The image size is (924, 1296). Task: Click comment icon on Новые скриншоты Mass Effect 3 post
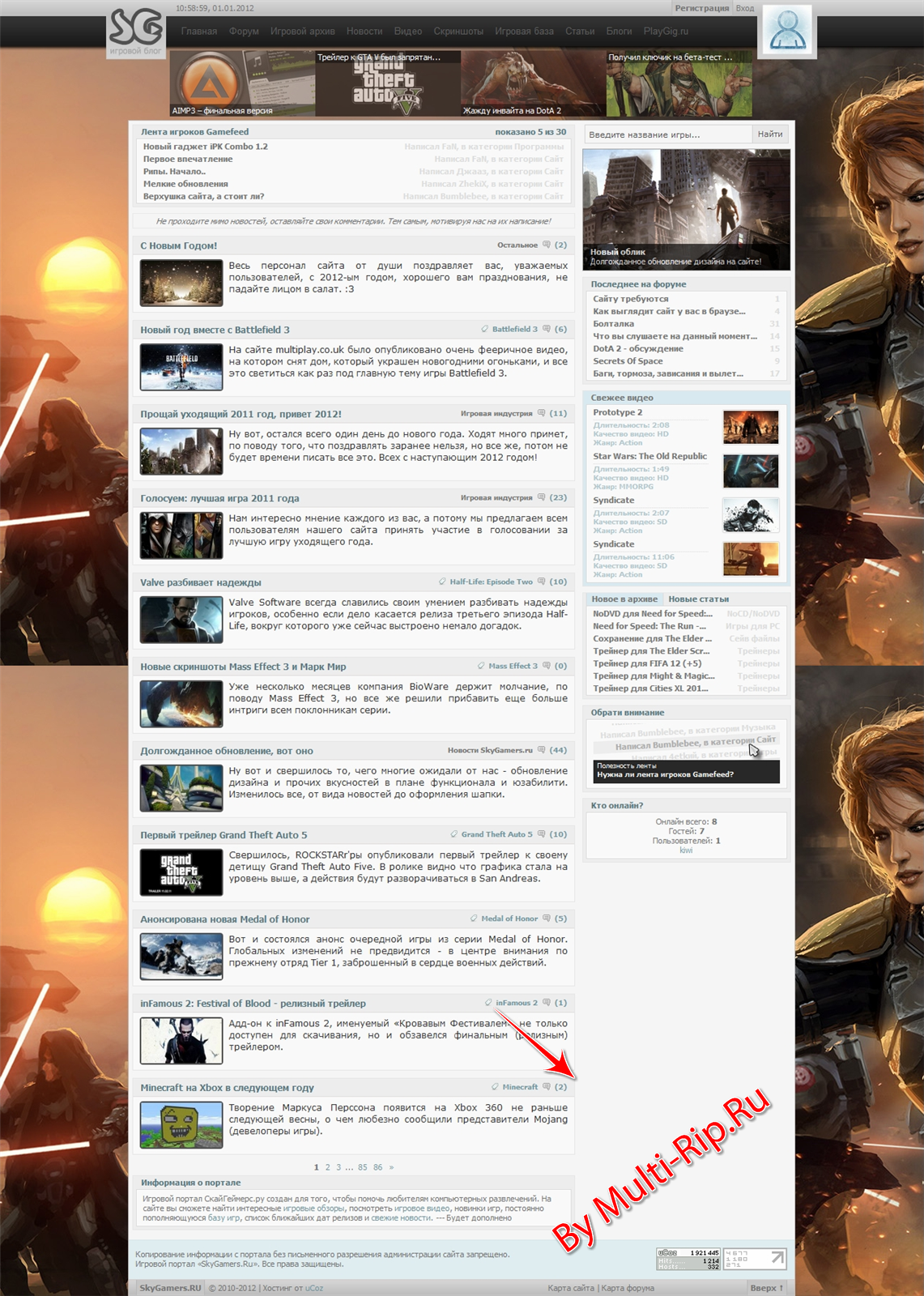coord(547,666)
